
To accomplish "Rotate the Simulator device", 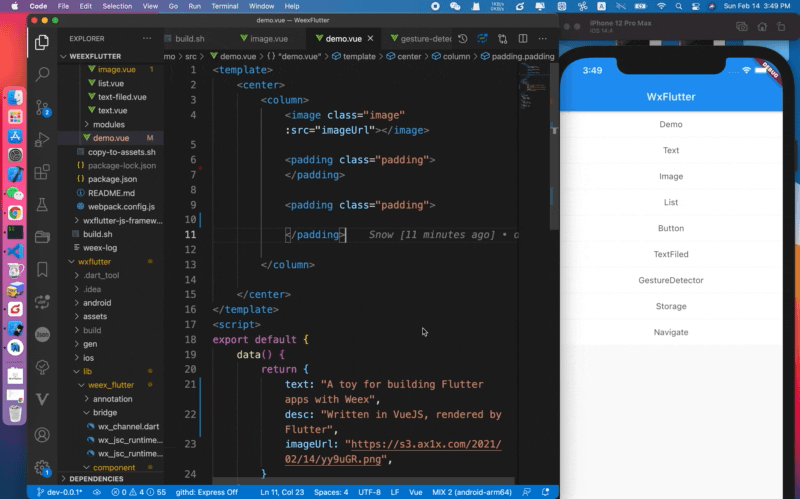I will pyautogui.click(x=781, y=27).
